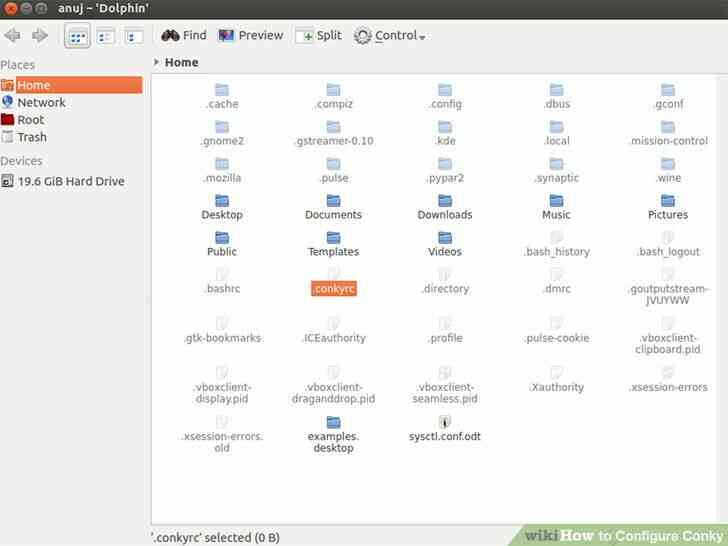Image resolution: width=728 pixels, height=546 pixels.
Task: Select the .goutputstream-JVUYWW file
Action: click(668, 288)
